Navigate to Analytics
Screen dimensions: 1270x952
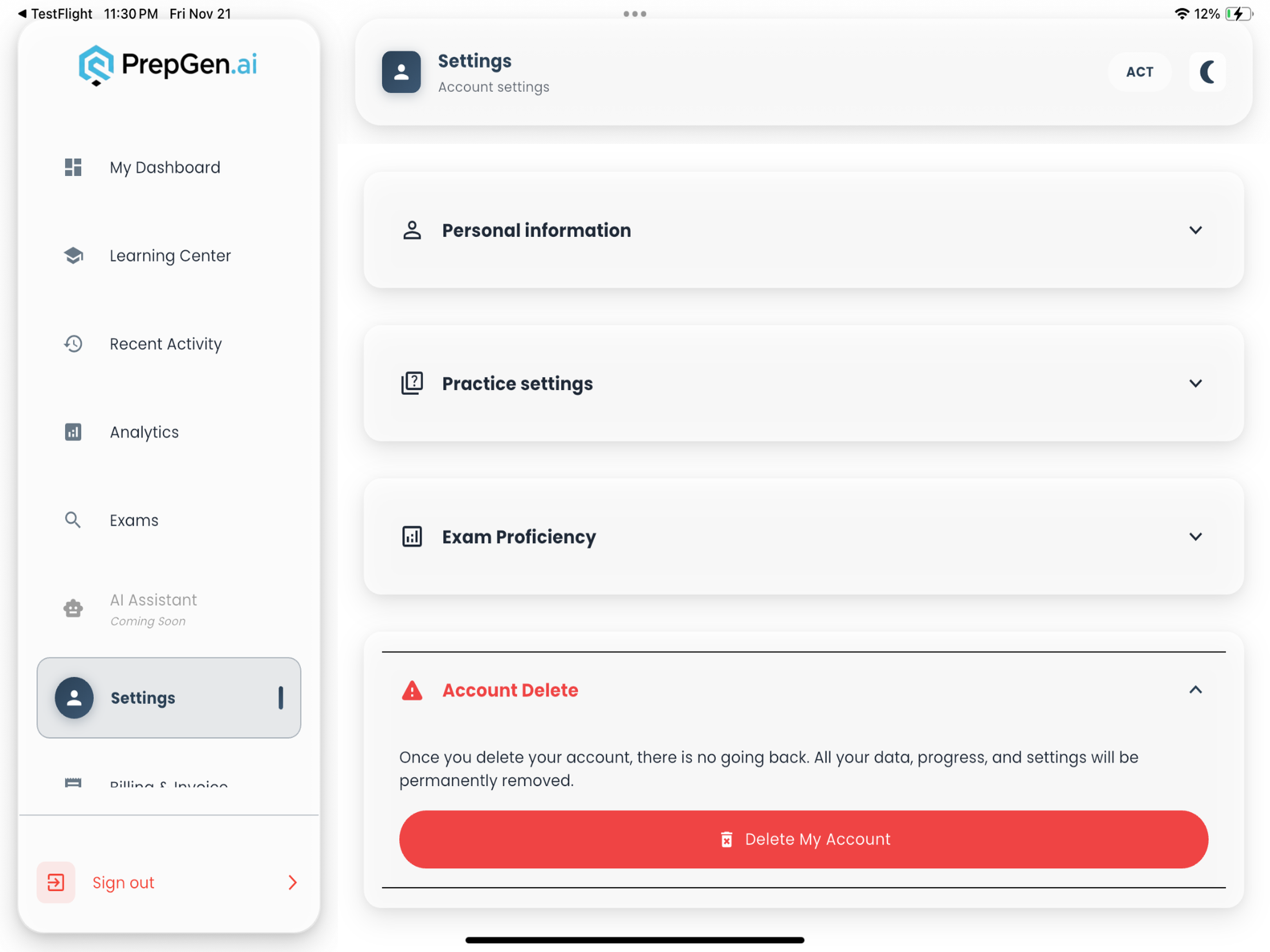click(169, 432)
